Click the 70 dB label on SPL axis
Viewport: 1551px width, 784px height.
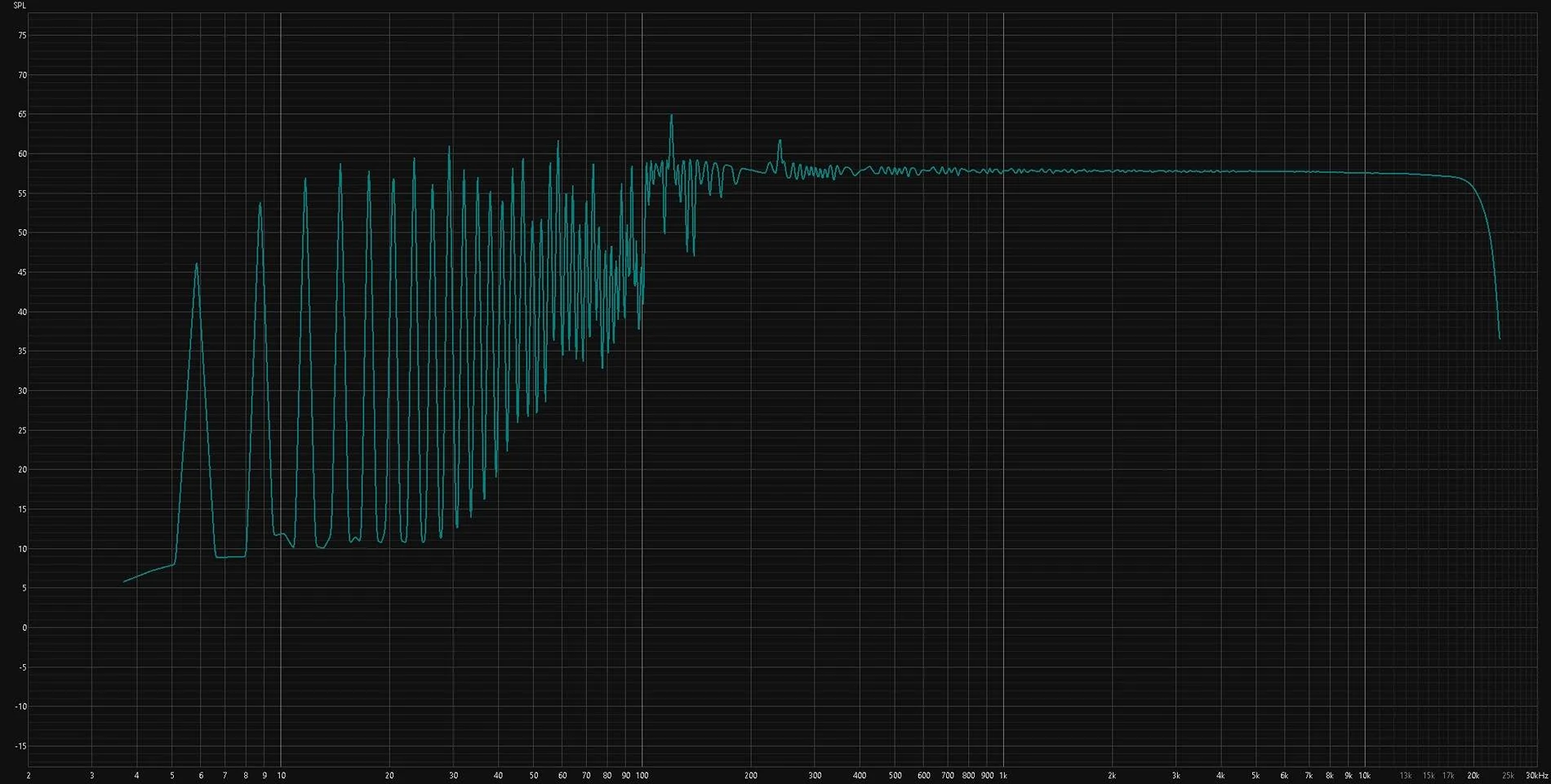coord(22,75)
